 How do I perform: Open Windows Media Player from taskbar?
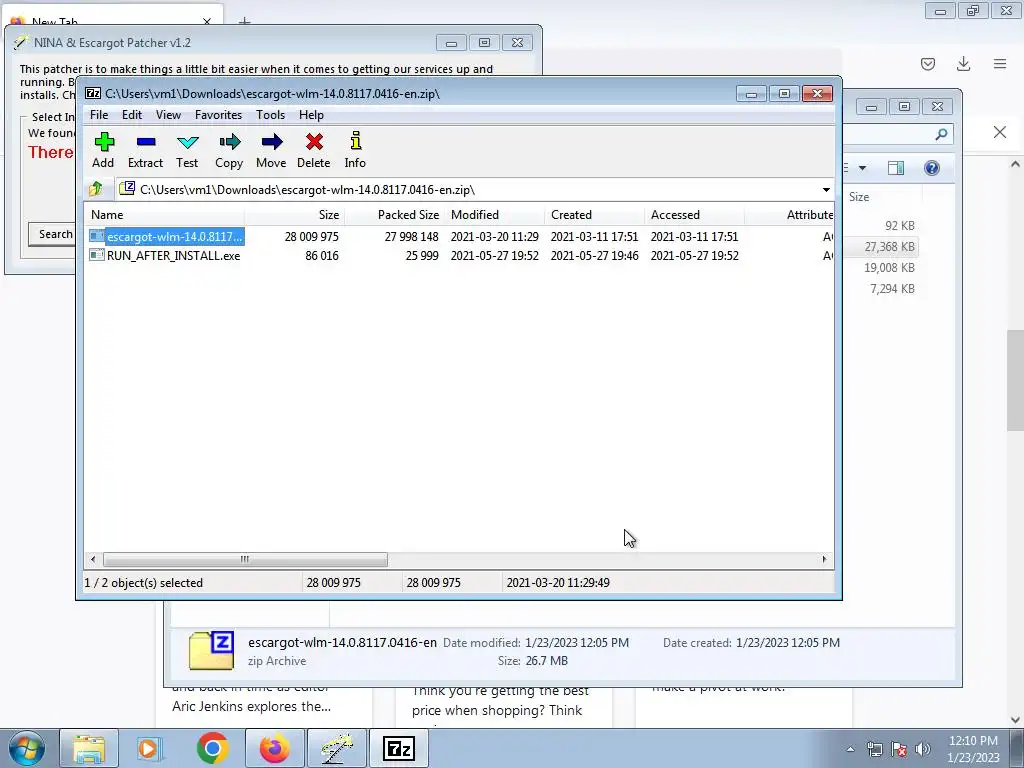[149, 748]
